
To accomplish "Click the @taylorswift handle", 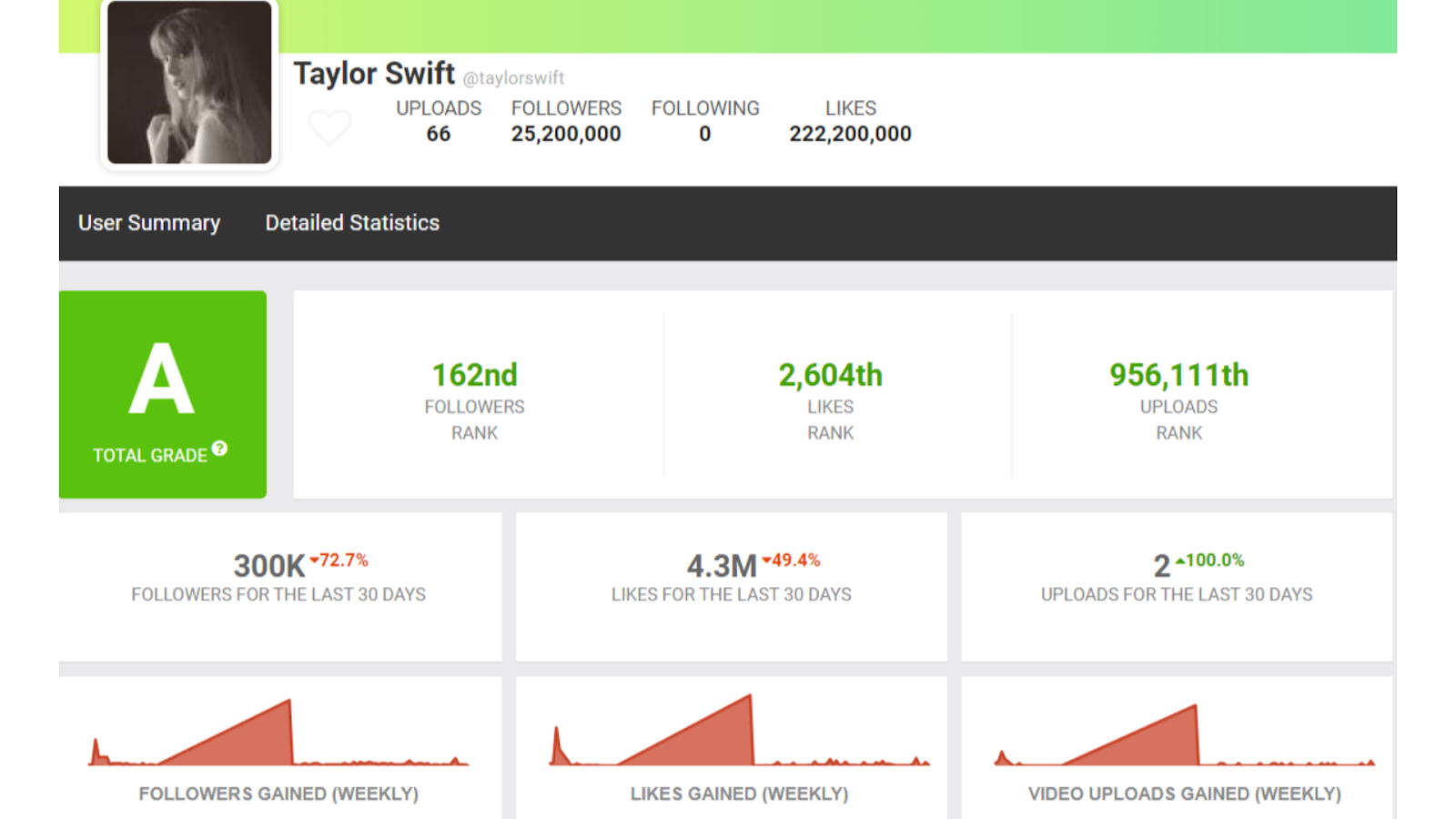I will click(x=514, y=78).
